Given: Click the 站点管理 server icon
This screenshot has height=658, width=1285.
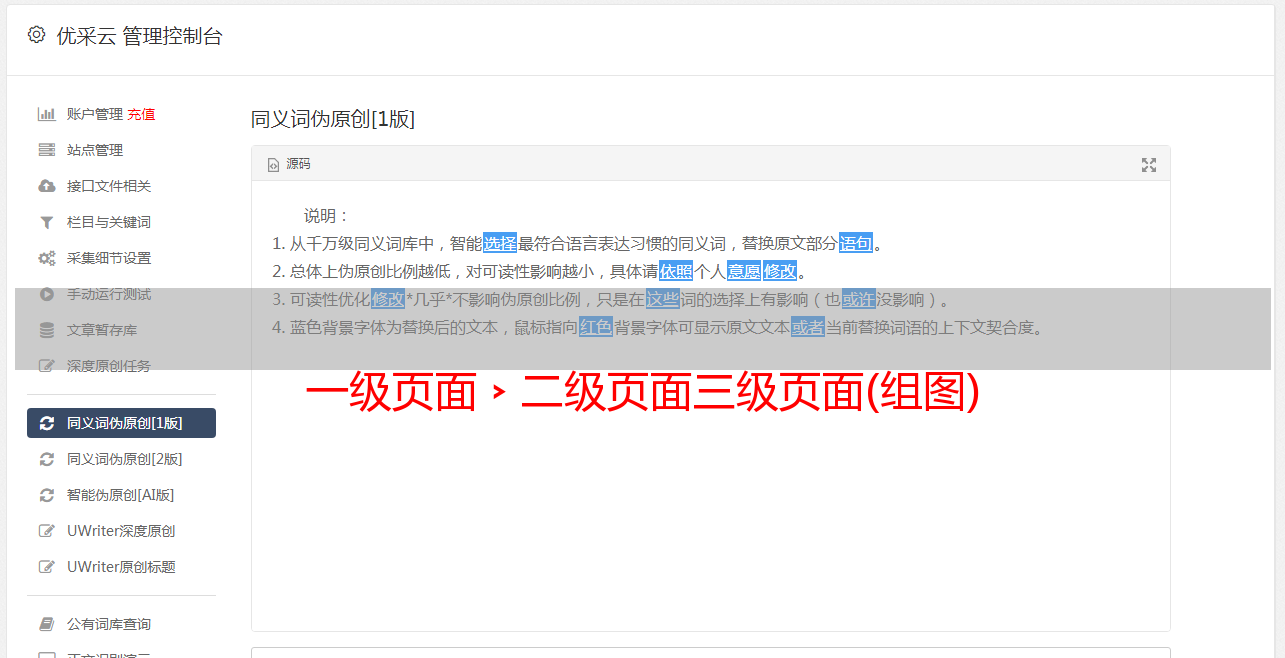Looking at the screenshot, I should pyautogui.click(x=46, y=150).
